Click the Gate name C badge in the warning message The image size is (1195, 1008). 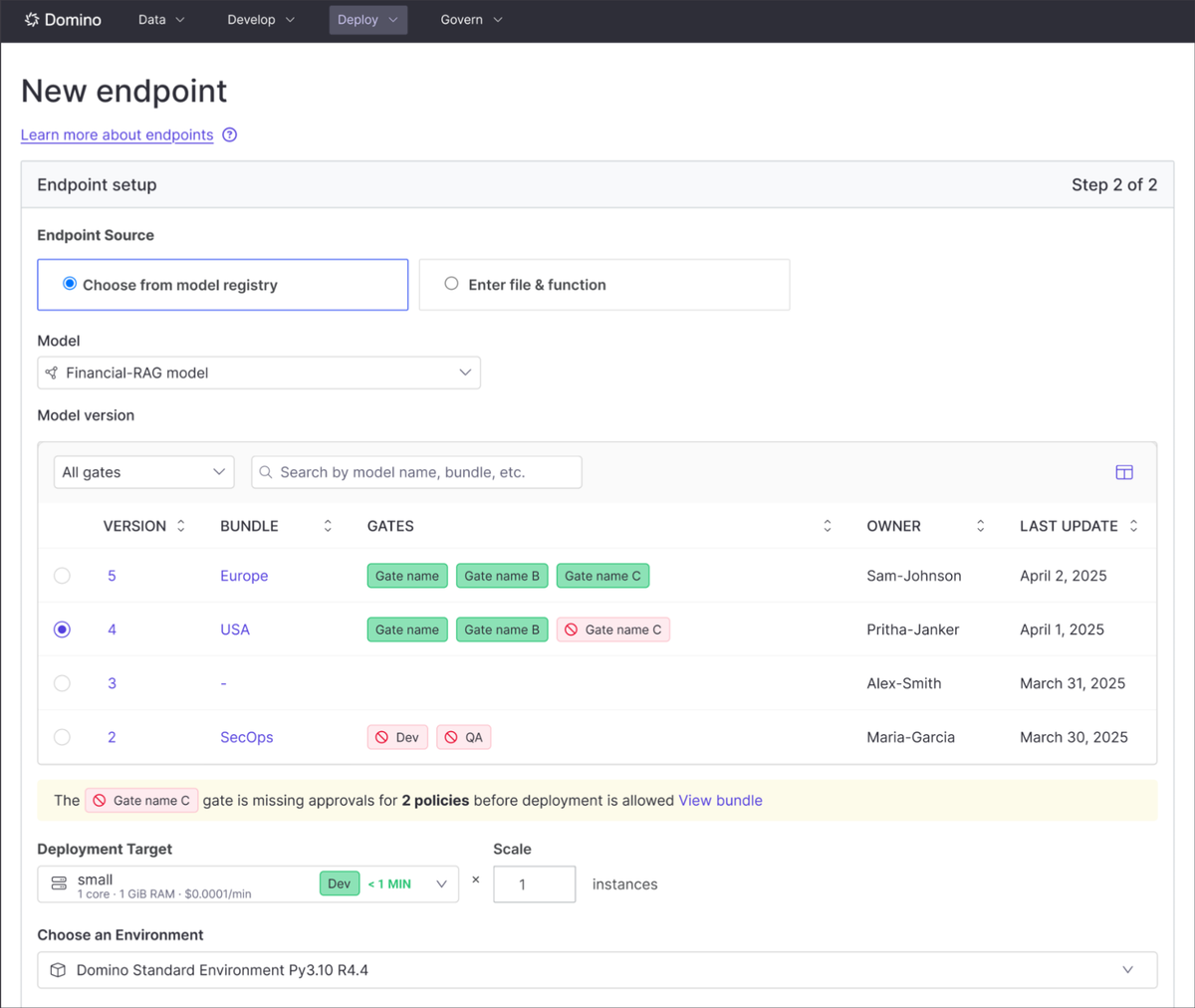click(140, 800)
